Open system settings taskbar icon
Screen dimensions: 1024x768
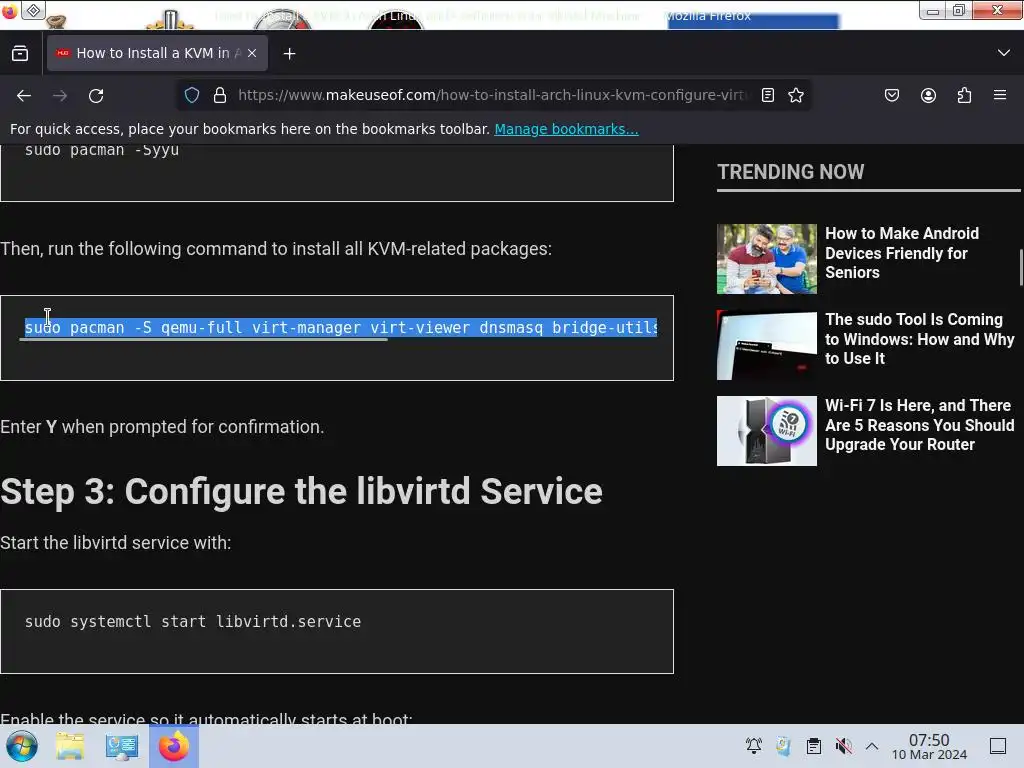pyautogui.click(x=121, y=746)
